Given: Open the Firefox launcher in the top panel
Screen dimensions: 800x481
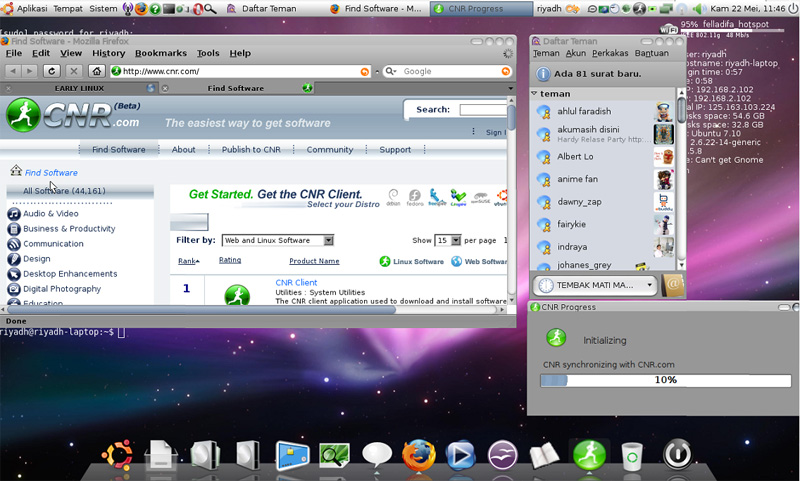Looking at the screenshot, I should (x=141, y=8).
